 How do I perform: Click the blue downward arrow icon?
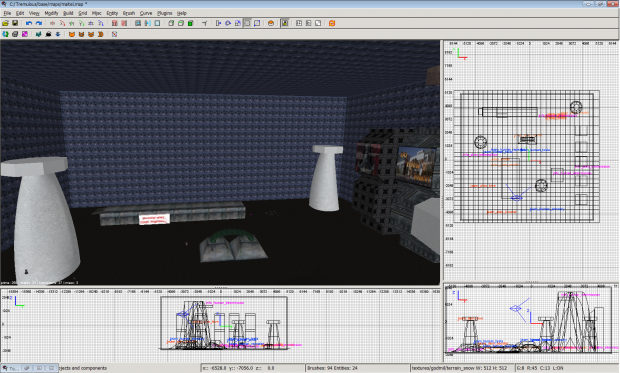tap(58, 34)
